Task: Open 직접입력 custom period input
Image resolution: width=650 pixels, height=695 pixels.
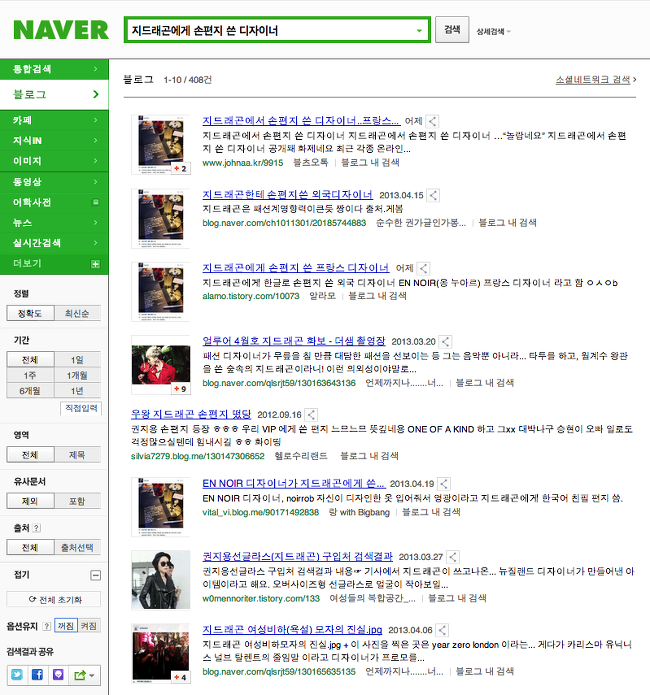Action: coord(81,408)
